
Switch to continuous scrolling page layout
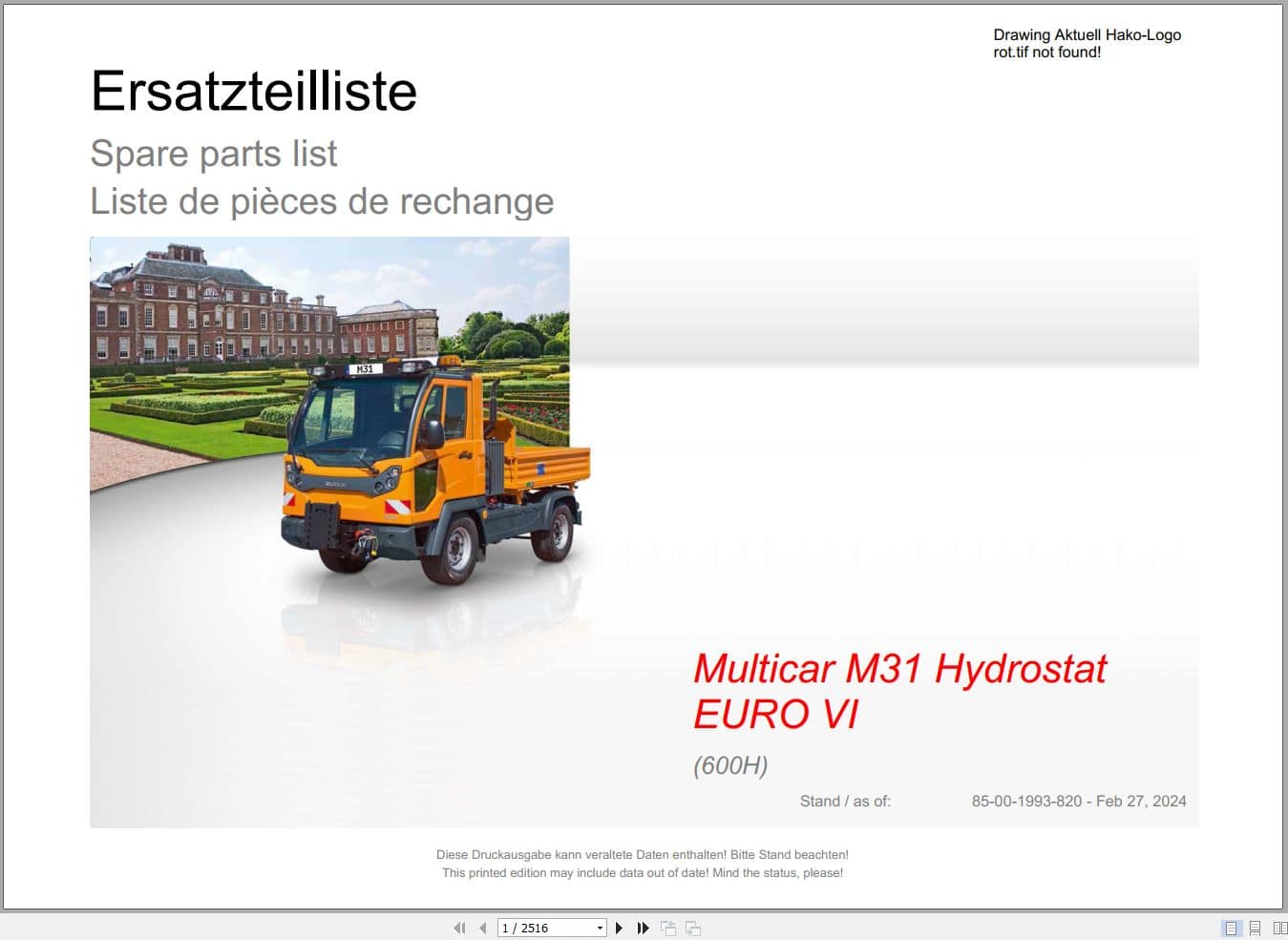tap(1253, 927)
